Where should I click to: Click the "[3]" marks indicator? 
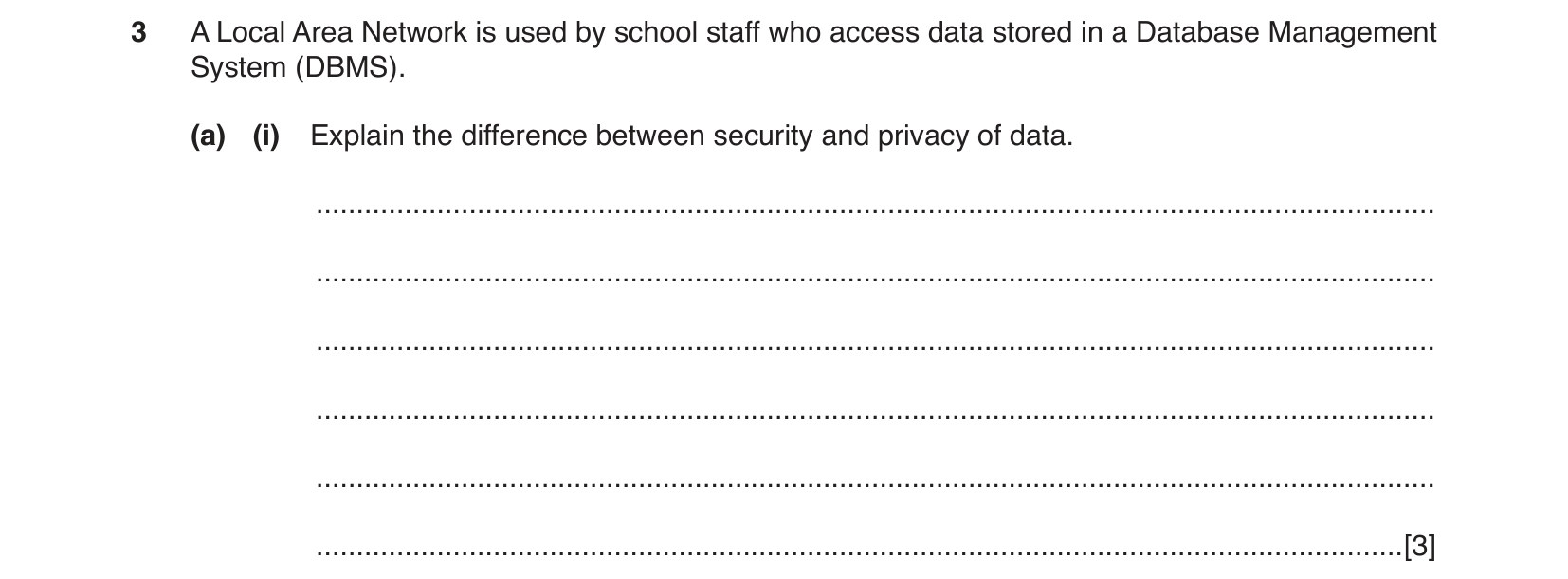point(1418,547)
